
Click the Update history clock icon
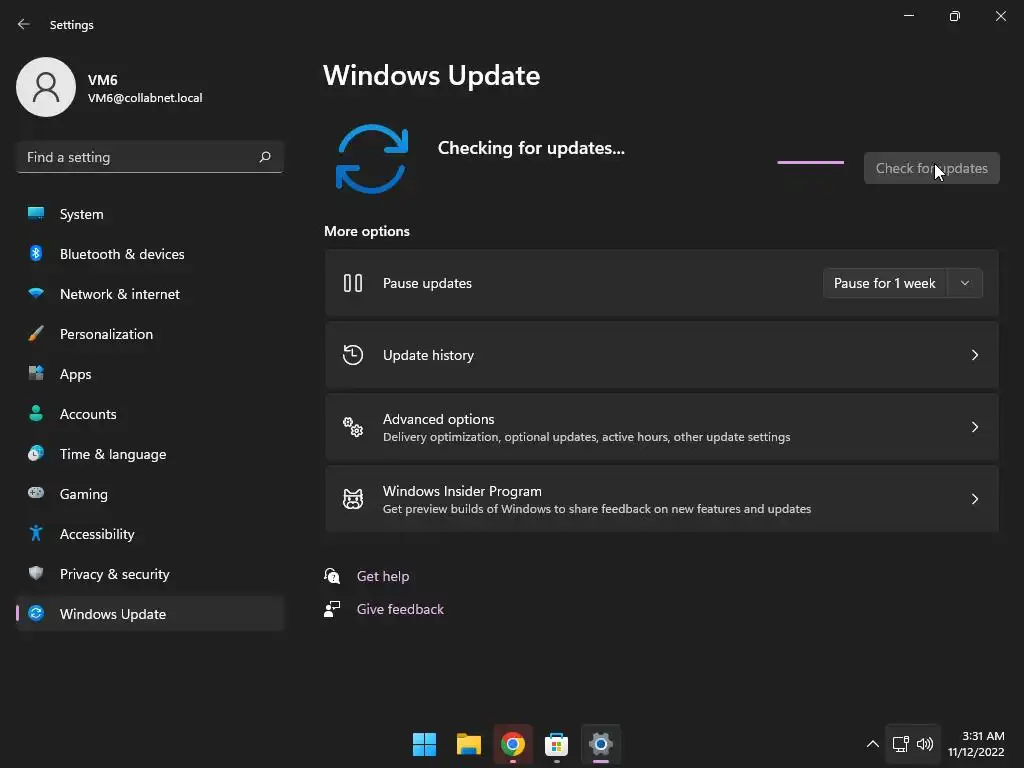(353, 355)
